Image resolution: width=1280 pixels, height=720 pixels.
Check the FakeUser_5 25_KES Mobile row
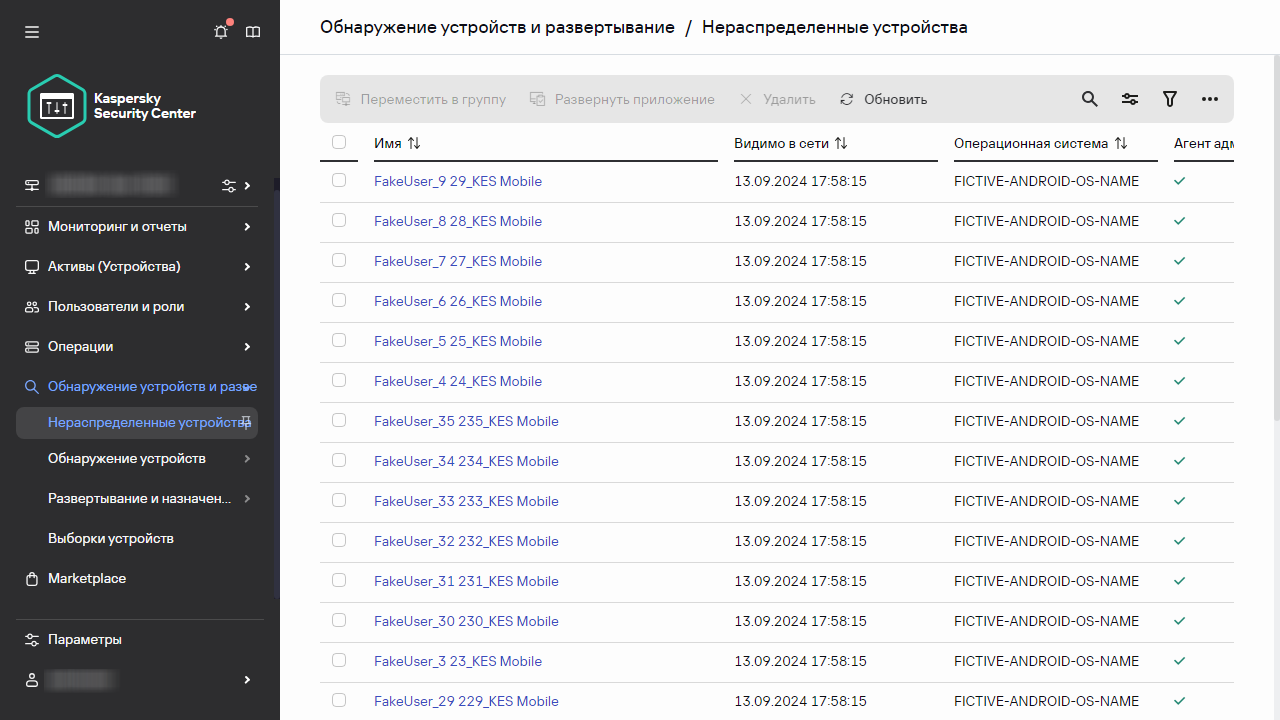coord(339,340)
